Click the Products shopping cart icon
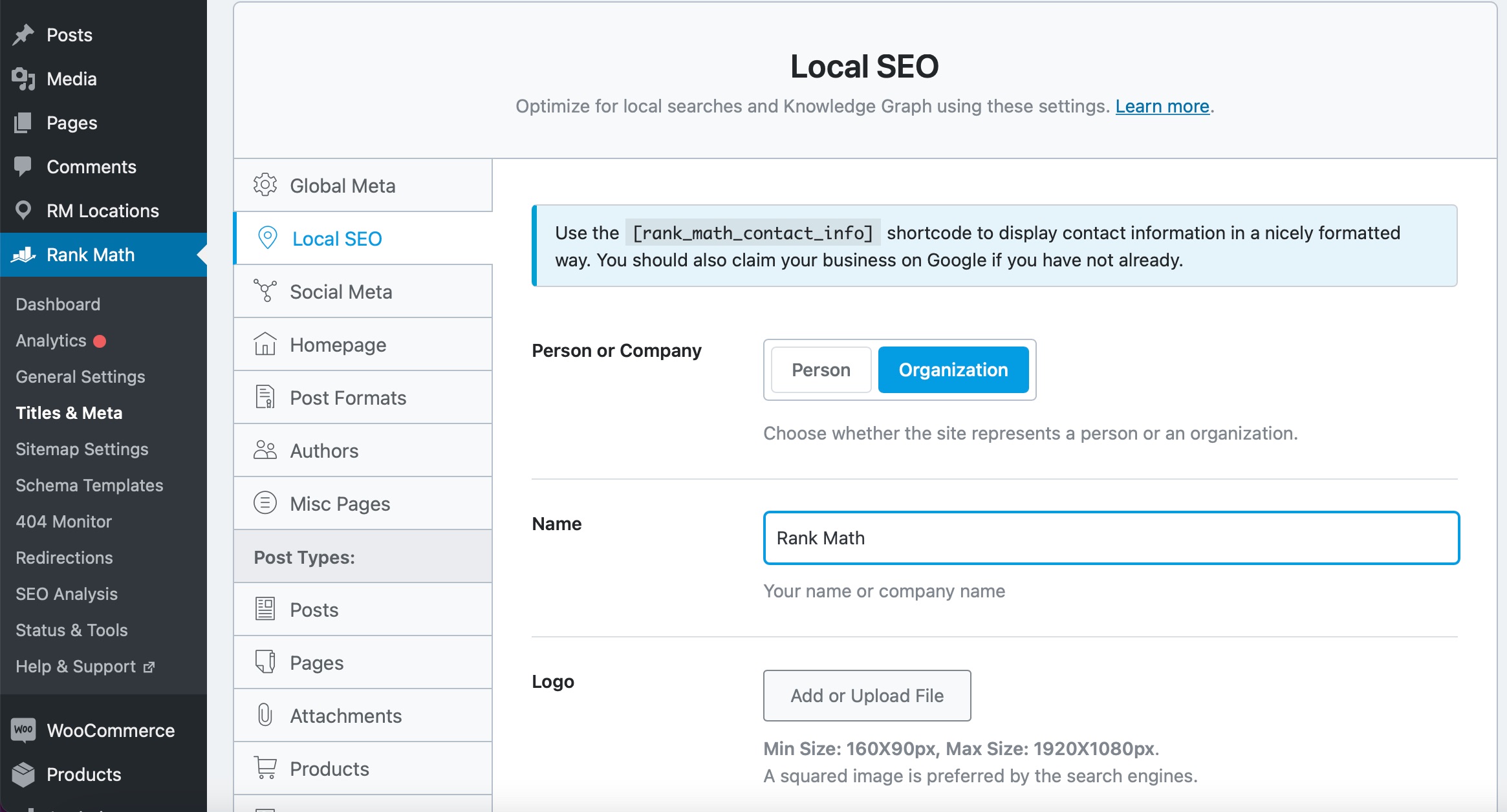The image size is (1507, 812). coord(265,768)
